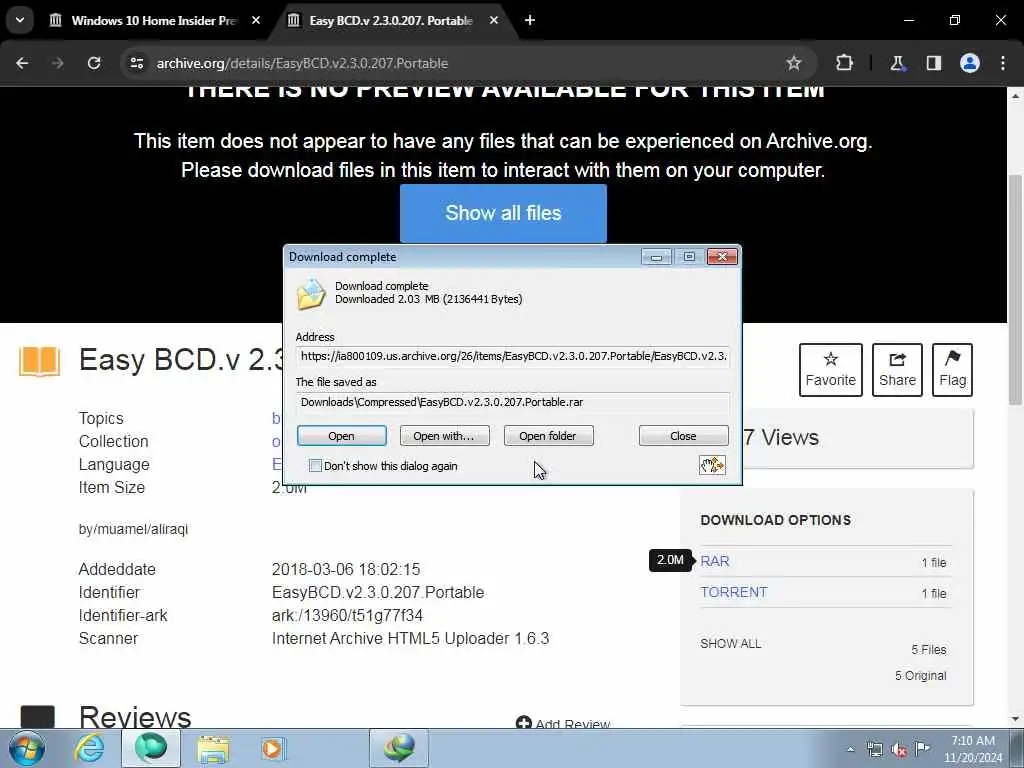Open the browser profile avatar
The width and height of the screenshot is (1024, 768).
[x=969, y=63]
